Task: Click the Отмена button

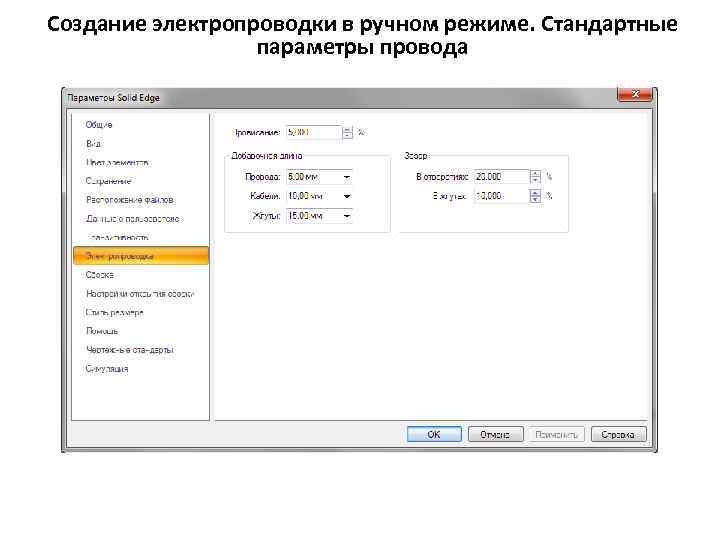Action: pyautogui.click(x=495, y=434)
